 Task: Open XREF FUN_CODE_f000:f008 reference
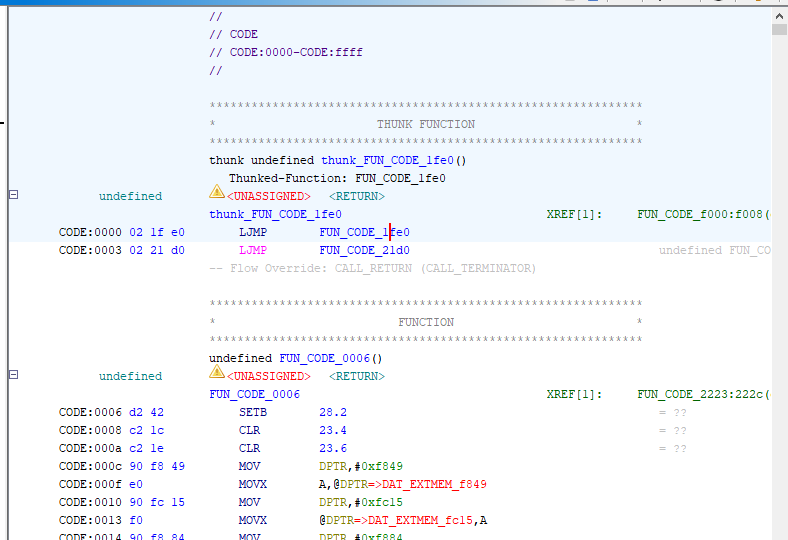click(704, 214)
